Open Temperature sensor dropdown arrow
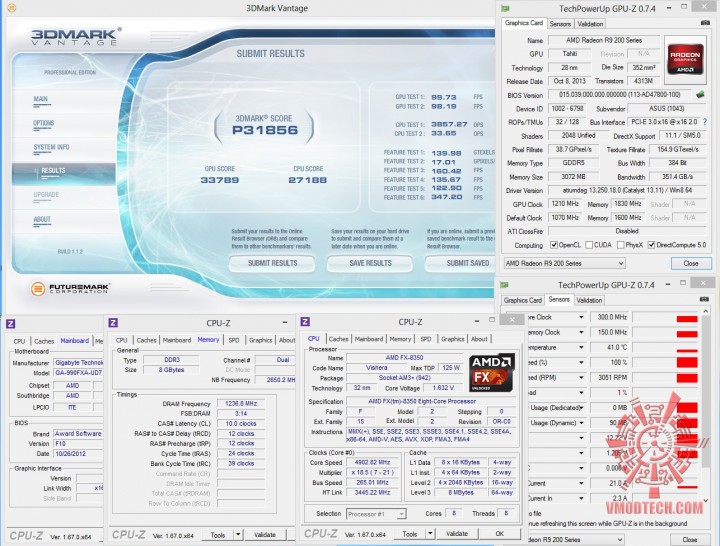The height and width of the screenshot is (546, 720). click(x=581, y=348)
